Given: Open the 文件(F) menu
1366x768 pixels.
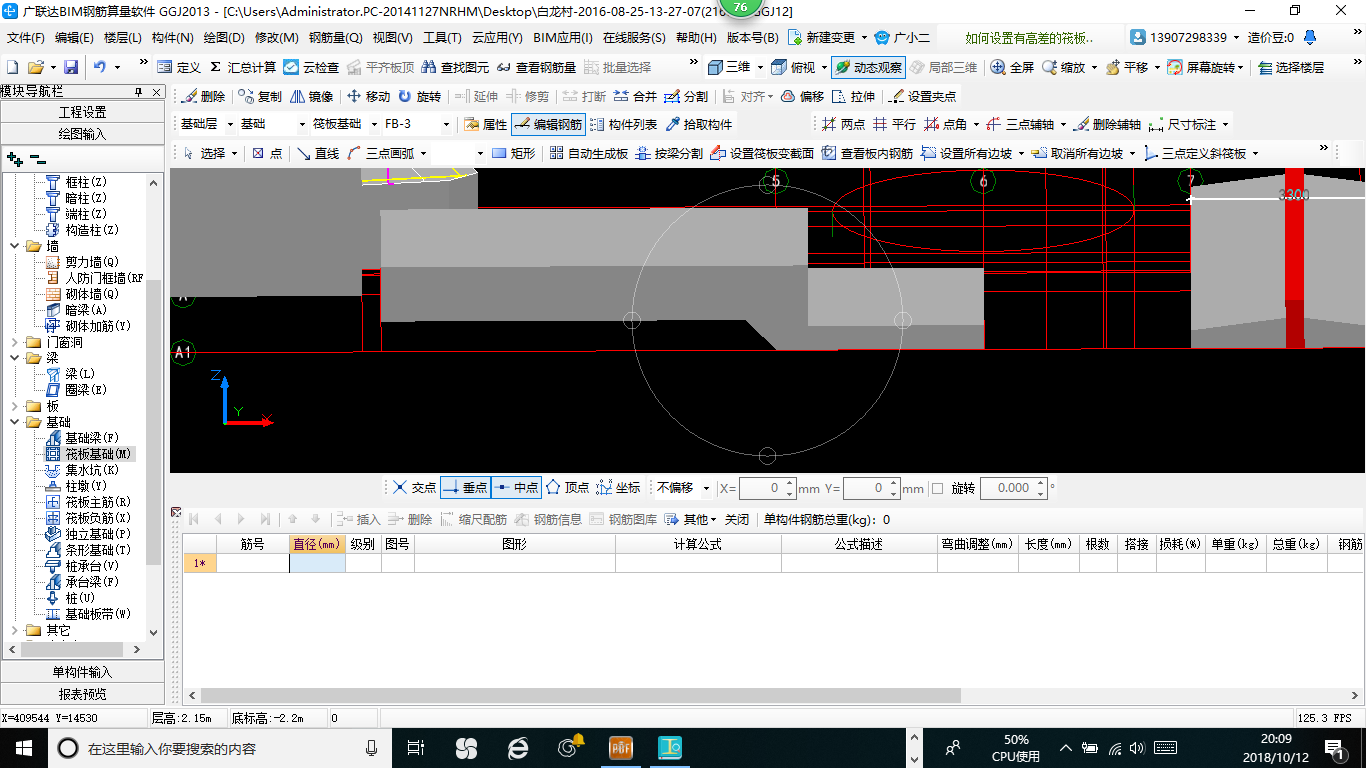Looking at the screenshot, I should 26,38.
